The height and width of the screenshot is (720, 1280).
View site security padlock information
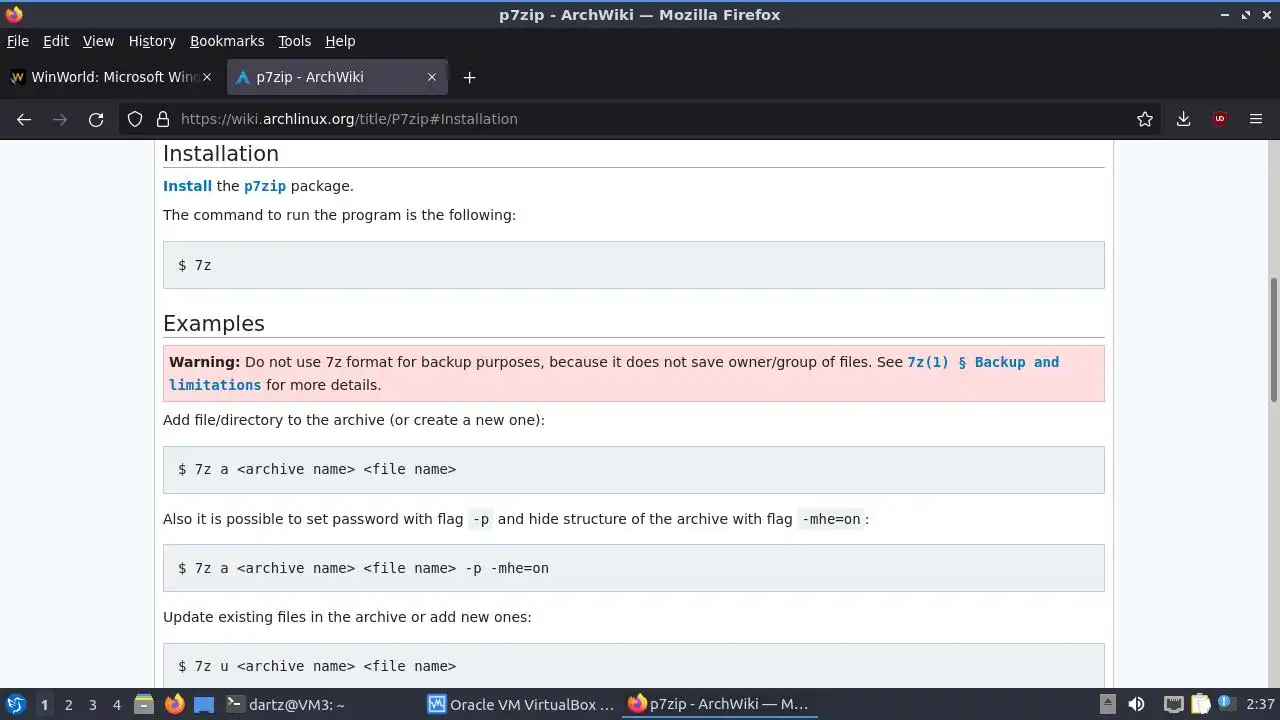[163, 119]
